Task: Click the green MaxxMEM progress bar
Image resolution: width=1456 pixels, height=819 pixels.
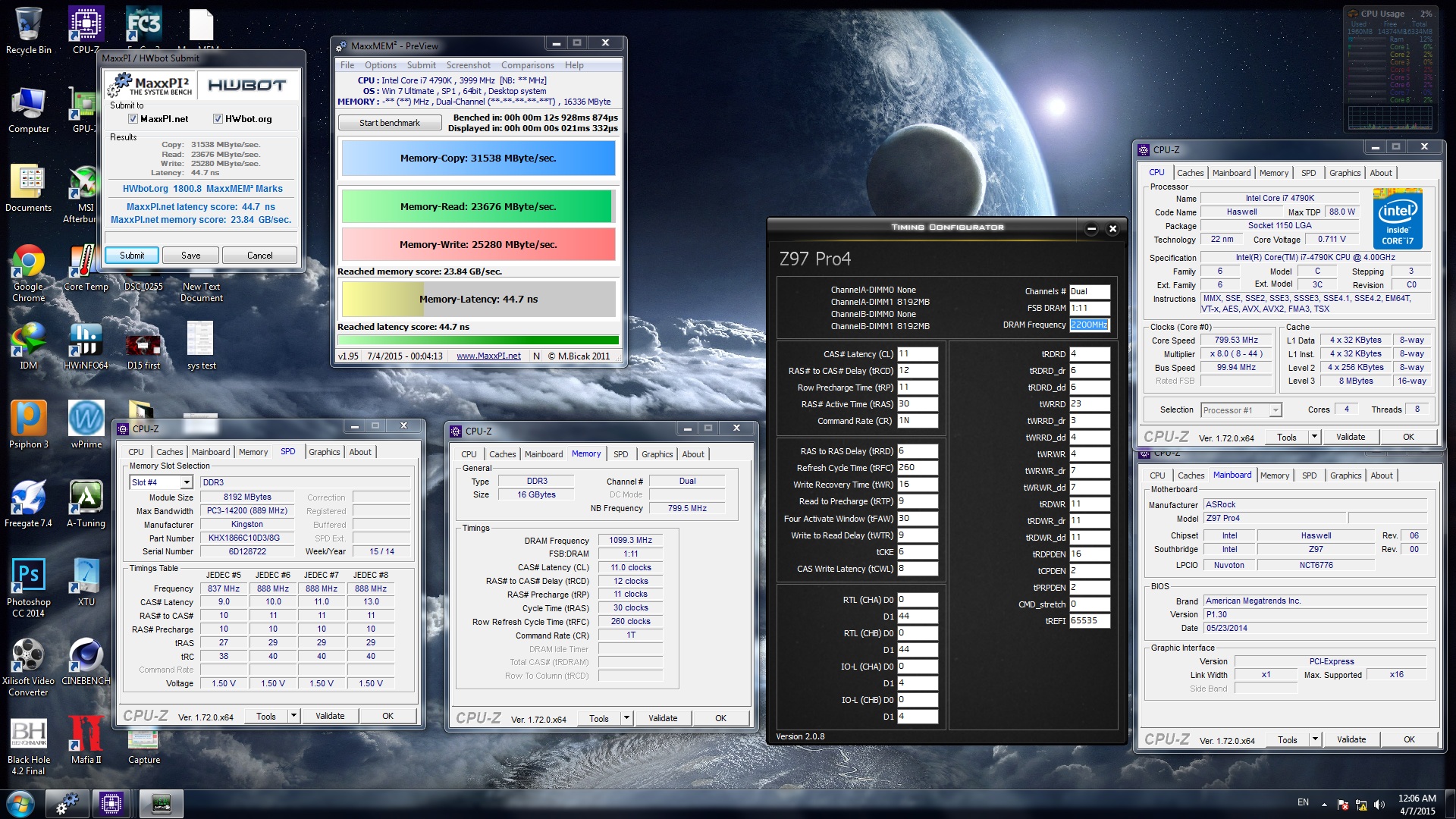Action: coord(479,341)
